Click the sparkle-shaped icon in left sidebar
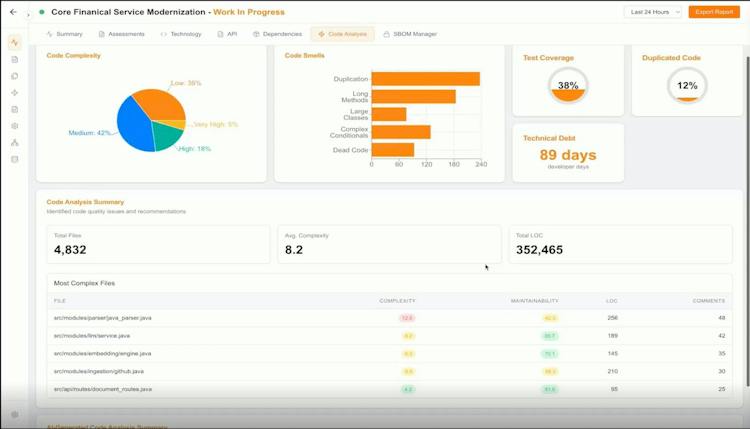The image size is (750, 429). [x=15, y=93]
